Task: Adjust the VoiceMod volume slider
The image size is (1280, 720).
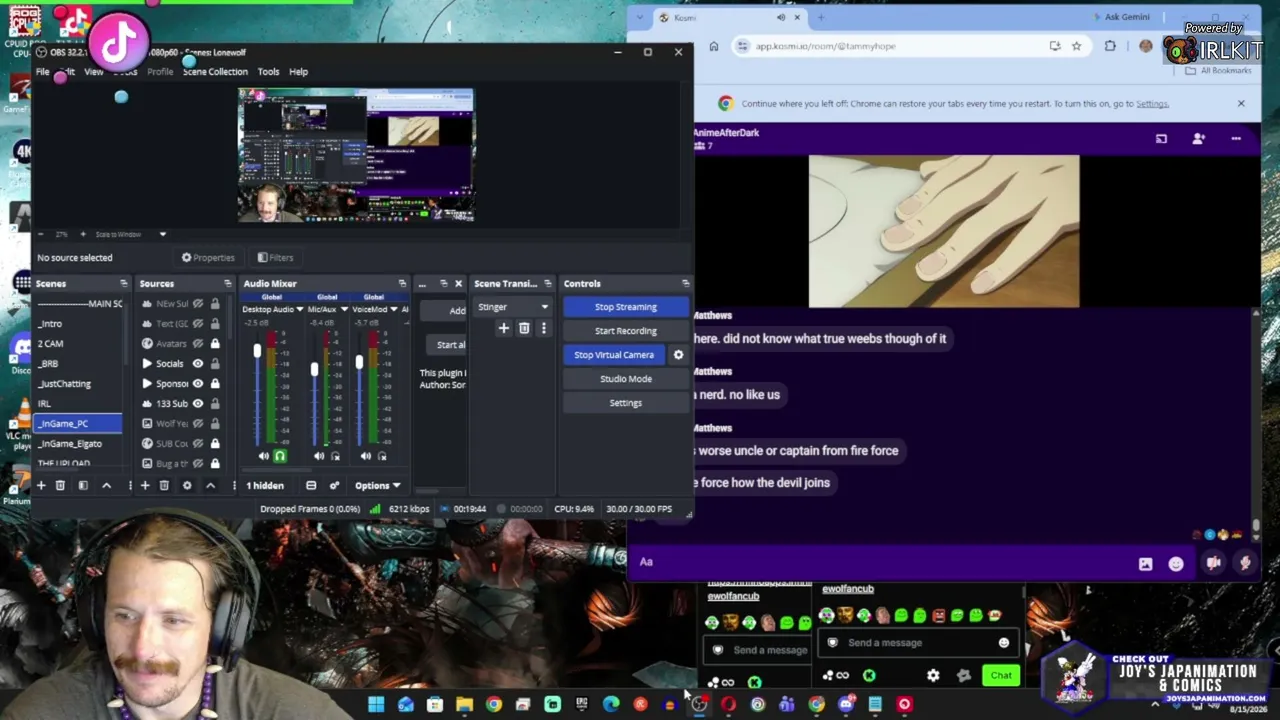Action: tap(359, 362)
